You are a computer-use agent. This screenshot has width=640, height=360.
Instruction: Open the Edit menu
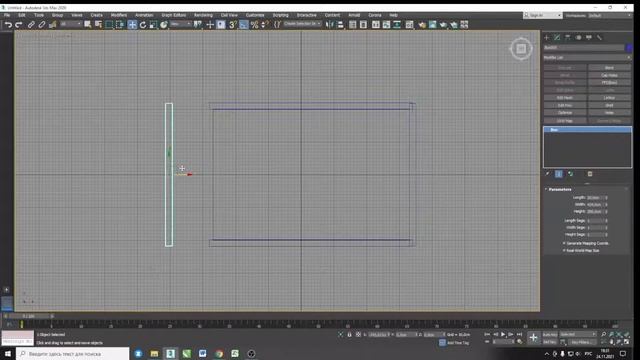click(22, 15)
